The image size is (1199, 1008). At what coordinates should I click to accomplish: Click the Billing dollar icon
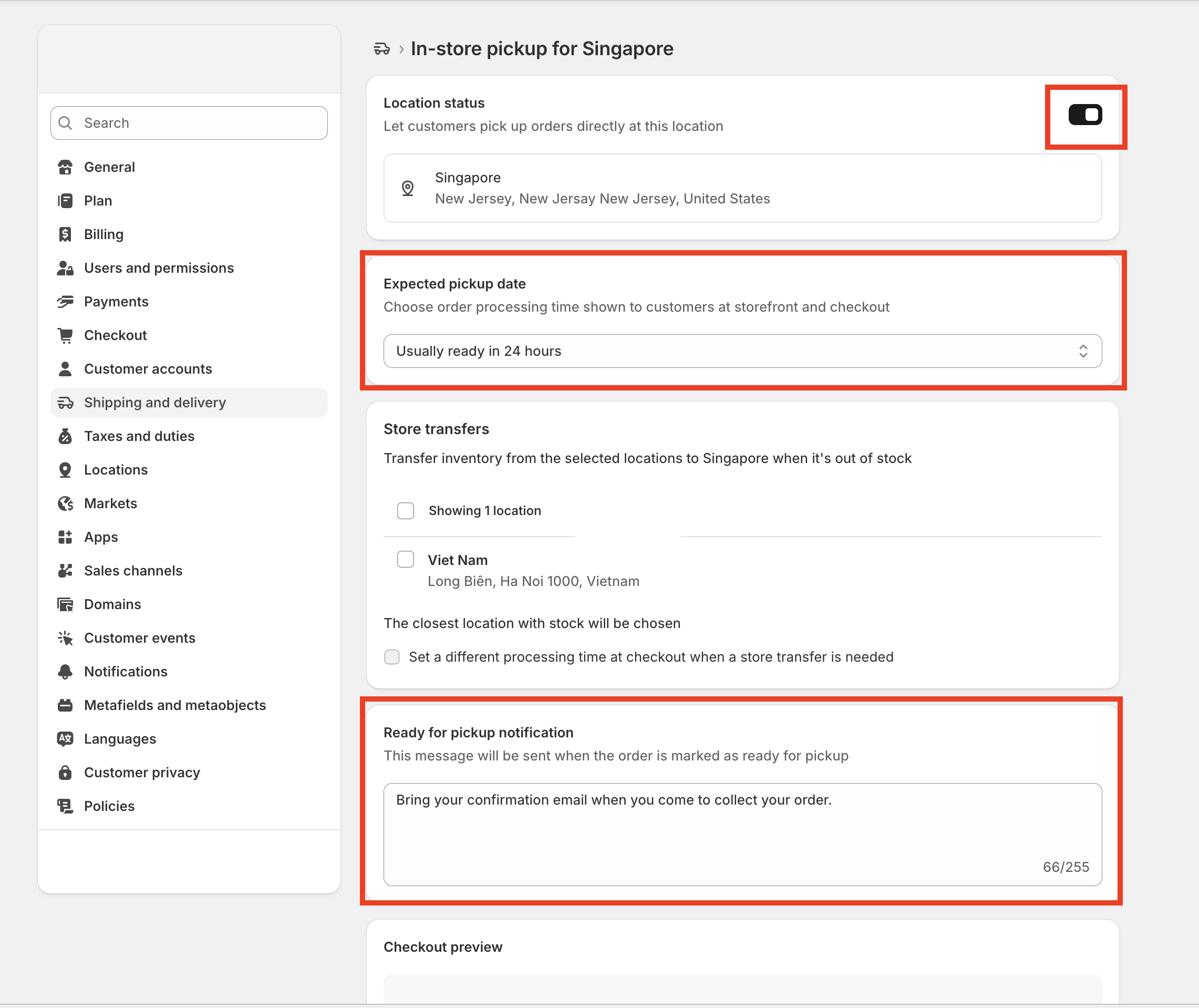coord(65,234)
